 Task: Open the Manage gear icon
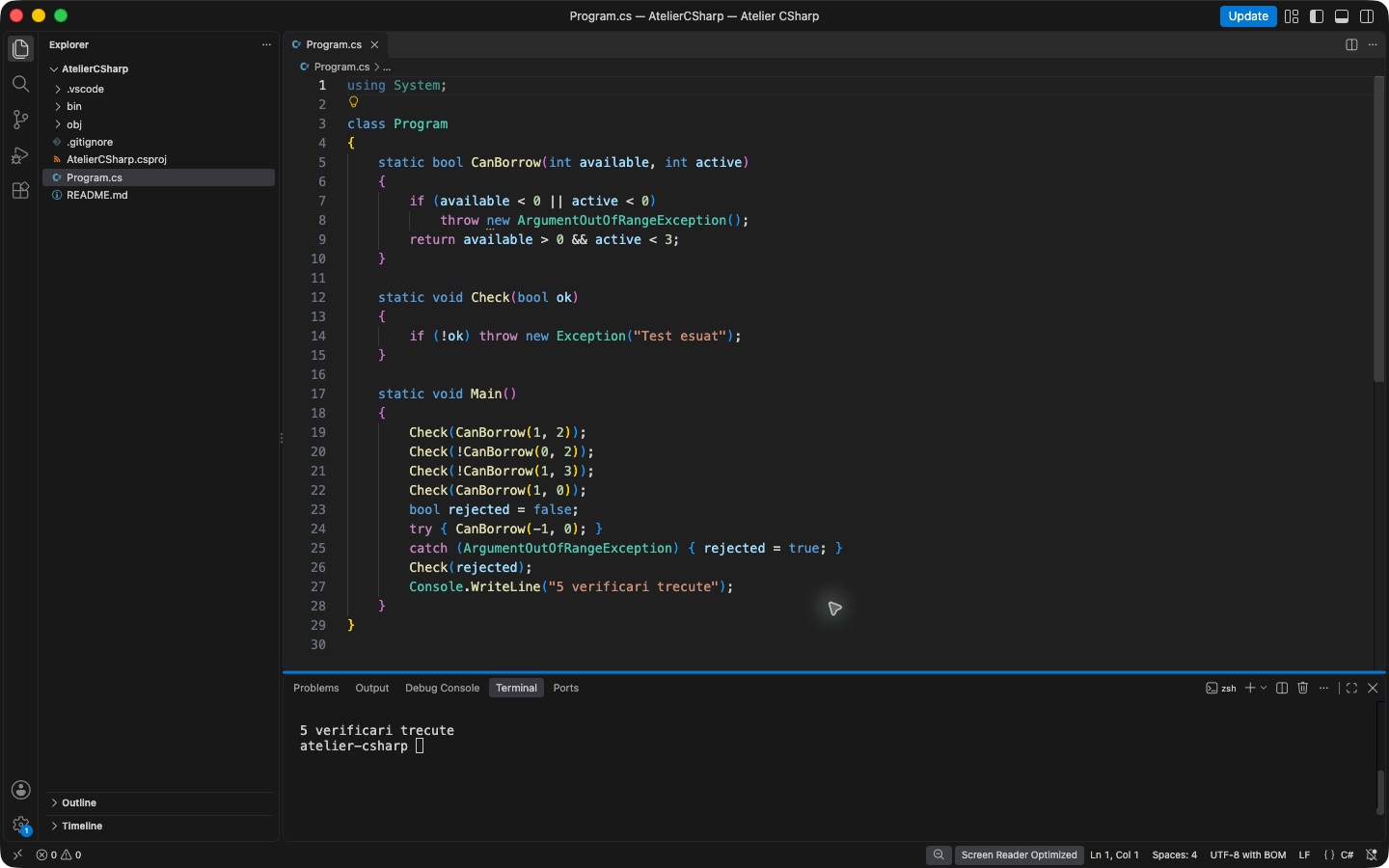pyautogui.click(x=20, y=826)
